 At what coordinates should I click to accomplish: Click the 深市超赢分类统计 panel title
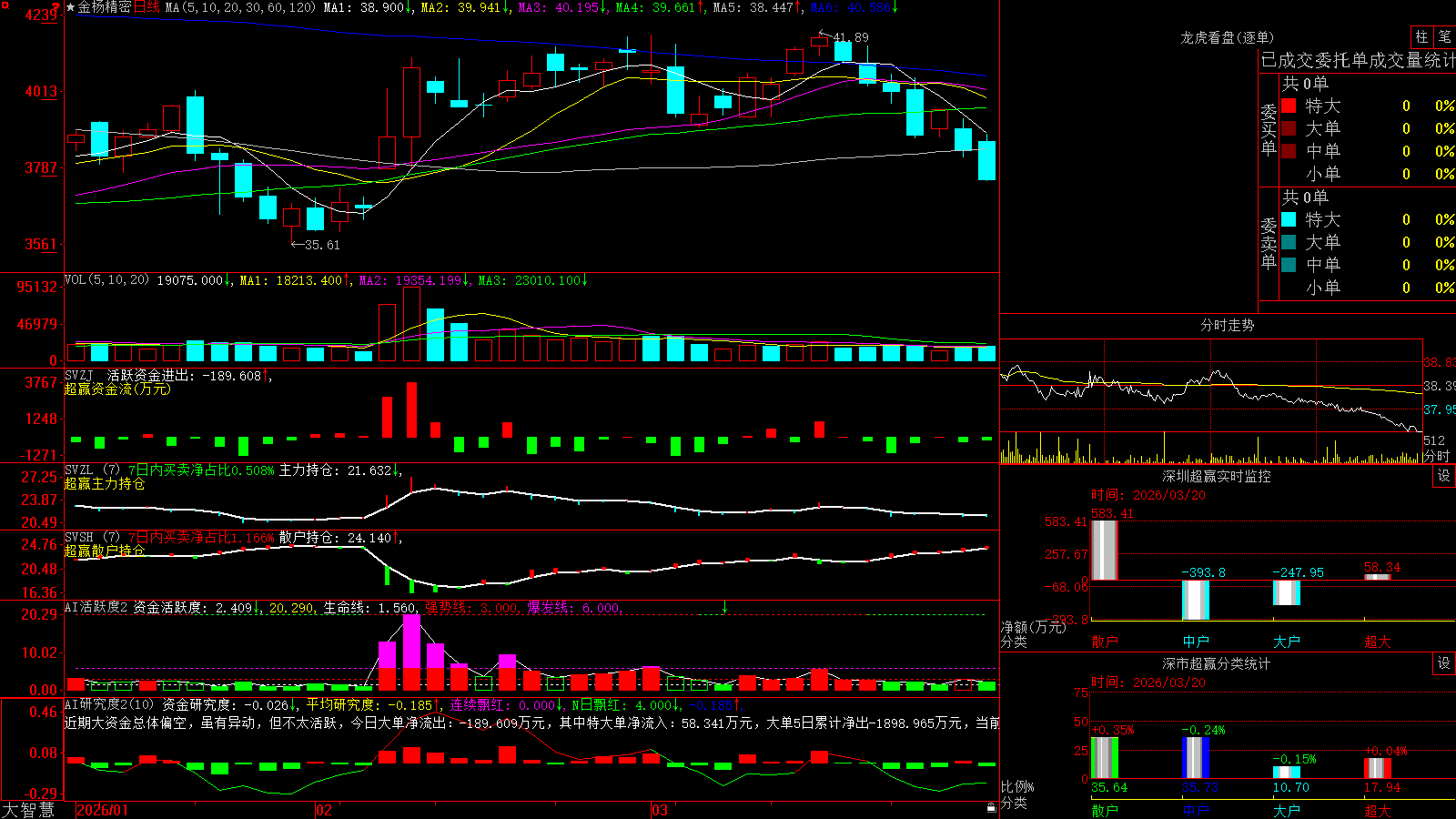pyautogui.click(x=1217, y=663)
